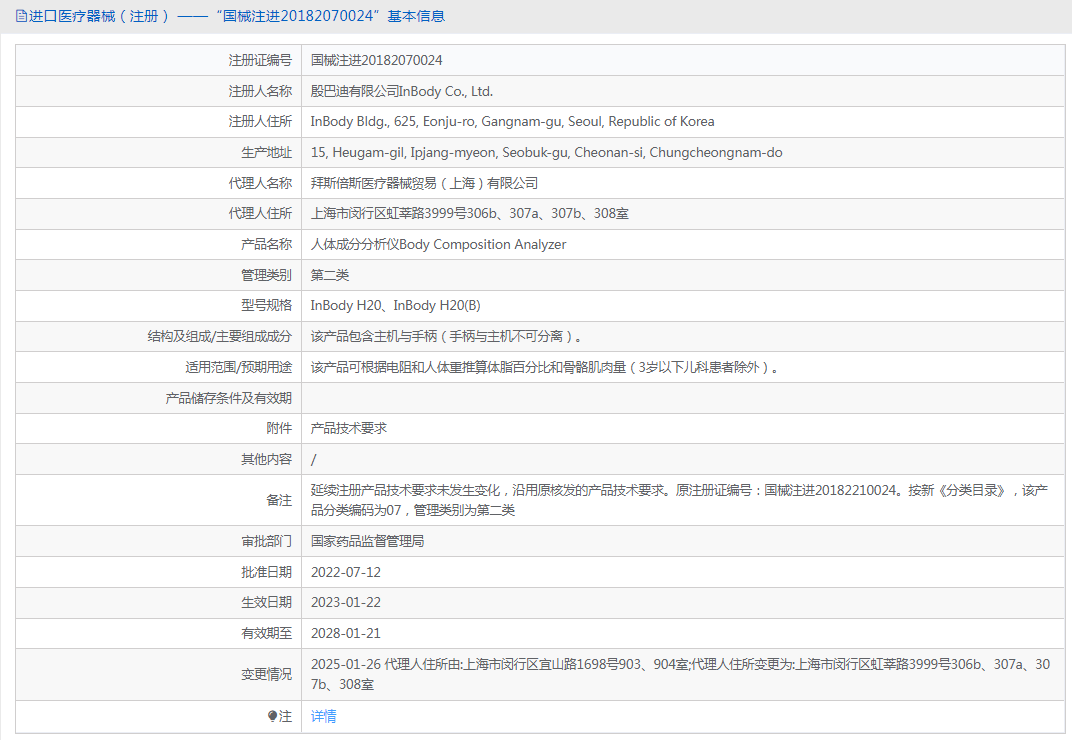The height and width of the screenshot is (740, 1072).
Task: Click the 结构及组成/主要组成成分 label
Action: [219, 336]
